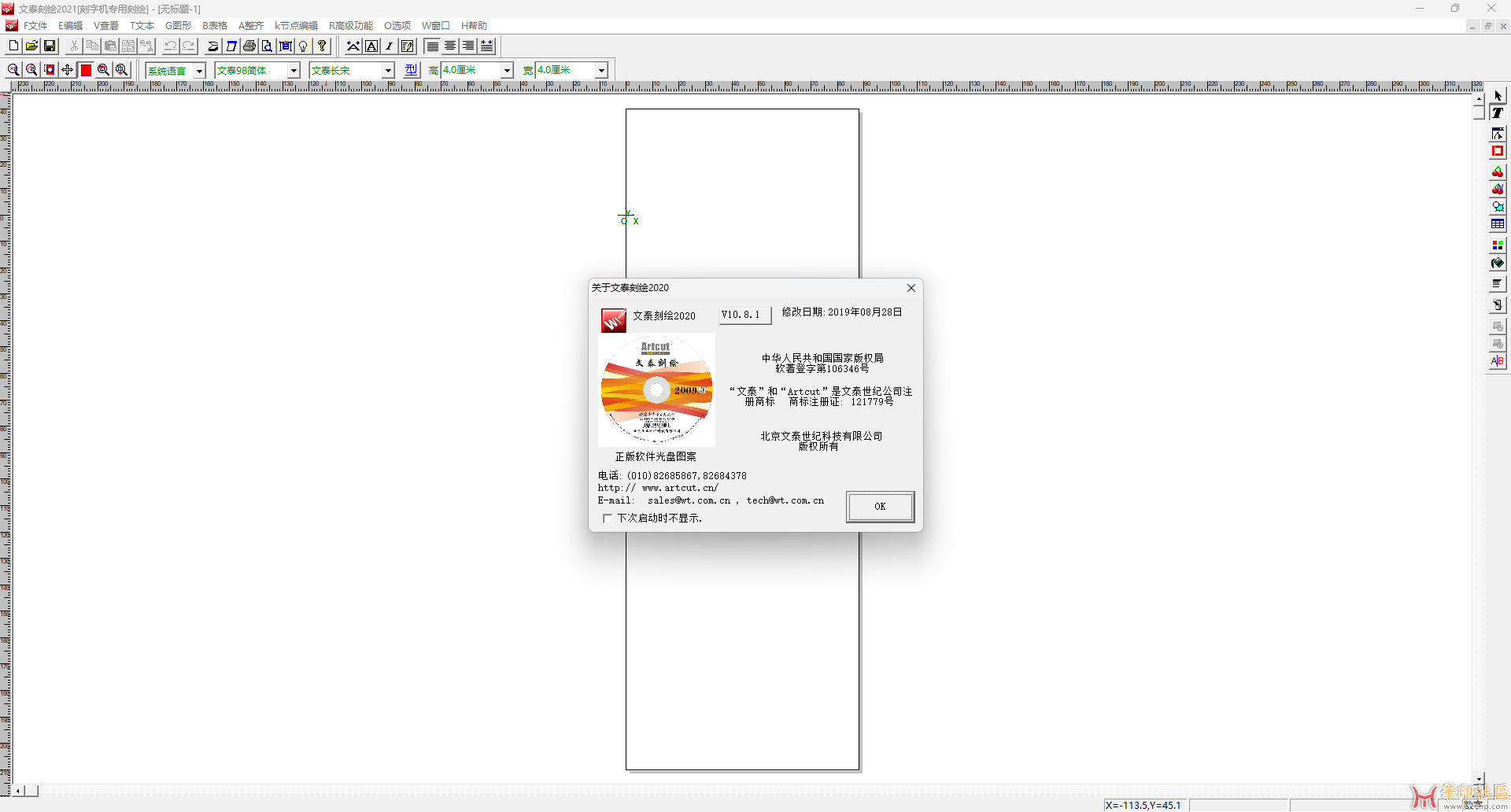Viewport: 1511px width, 812px height.
Task: Select the red rectangle shape tool
Action: tap(1498, 151)
